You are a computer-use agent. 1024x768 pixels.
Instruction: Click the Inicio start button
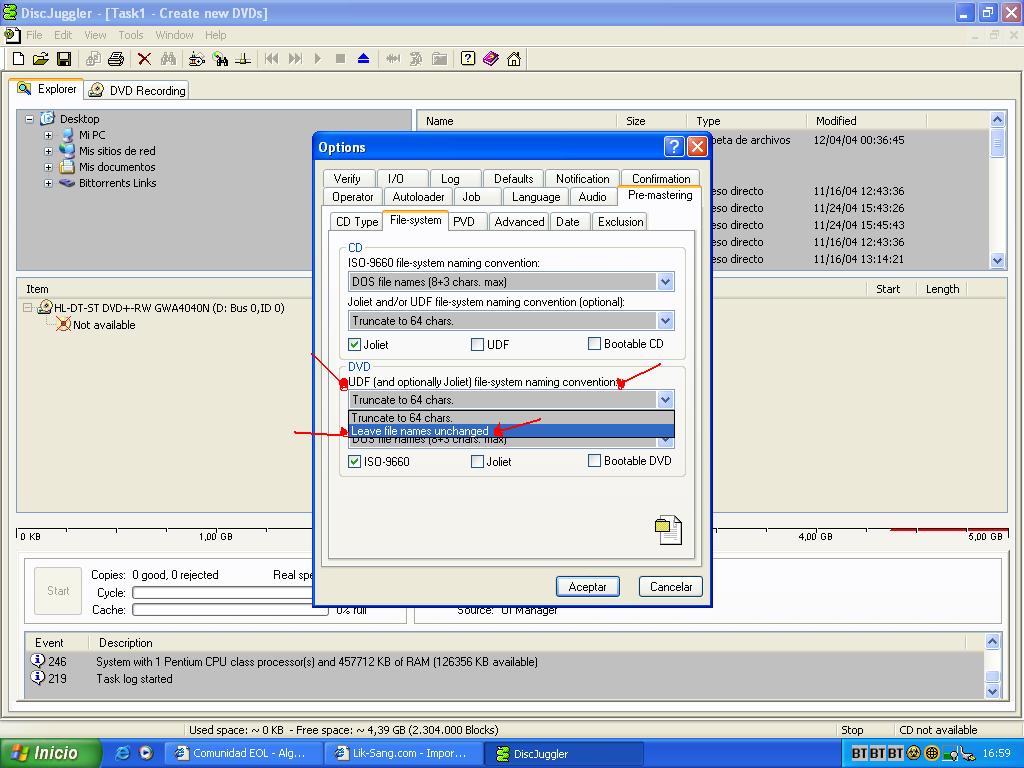[x=50, y=753]
